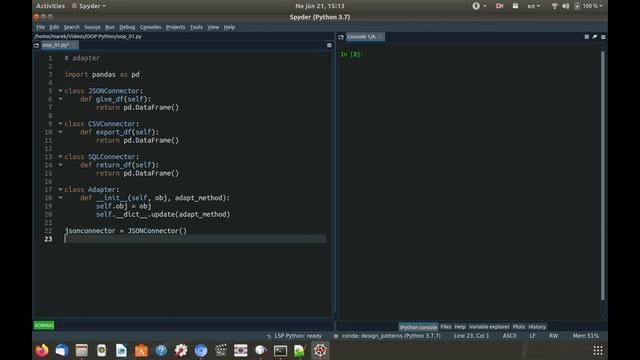Open the IPython console options menu icon
Viewport: 640px width, 360px height.
[x=603, y=37]
